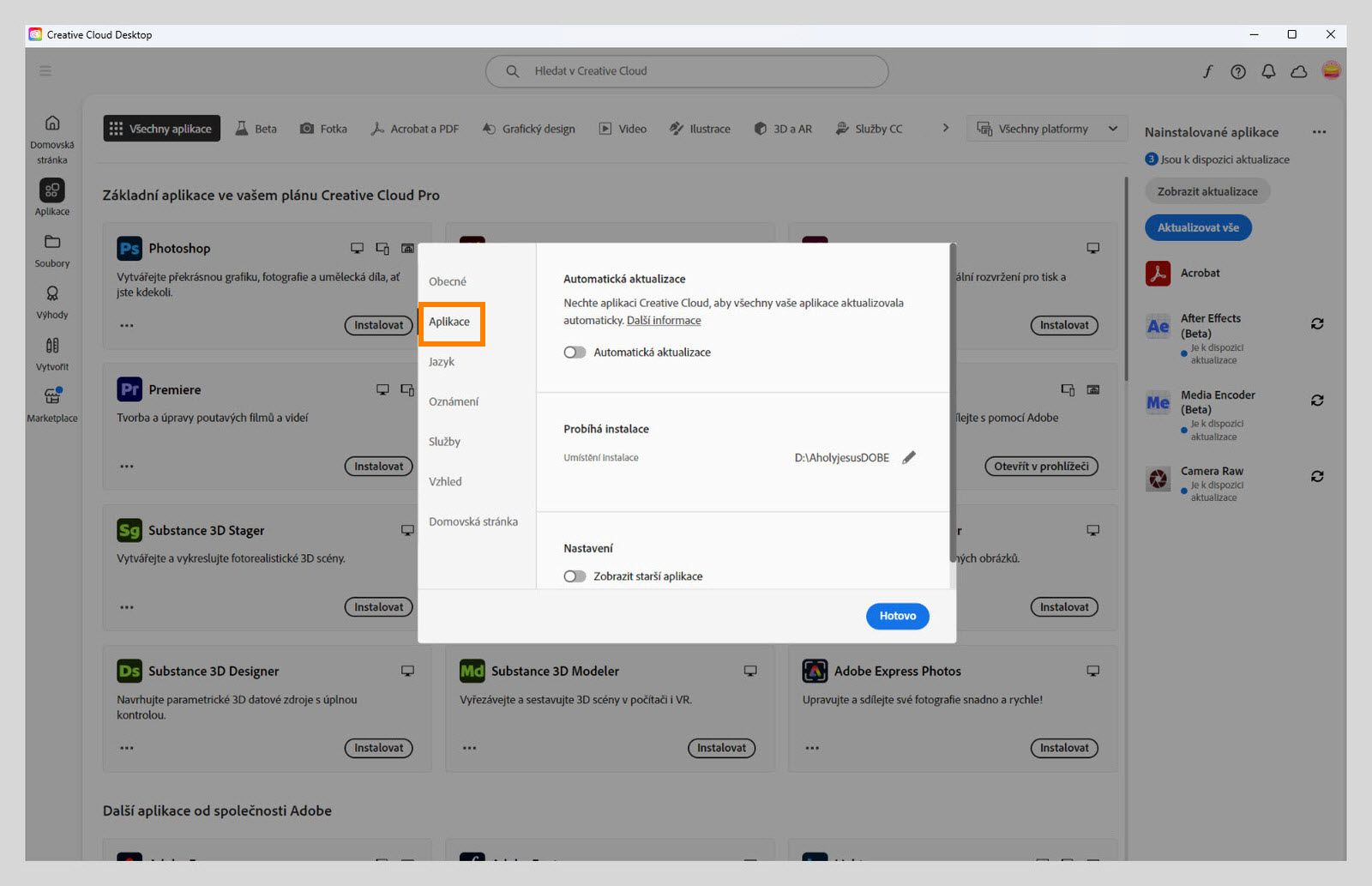
Task: Click update icon for After Effects (Beta)
Action: click(1317, 323)
